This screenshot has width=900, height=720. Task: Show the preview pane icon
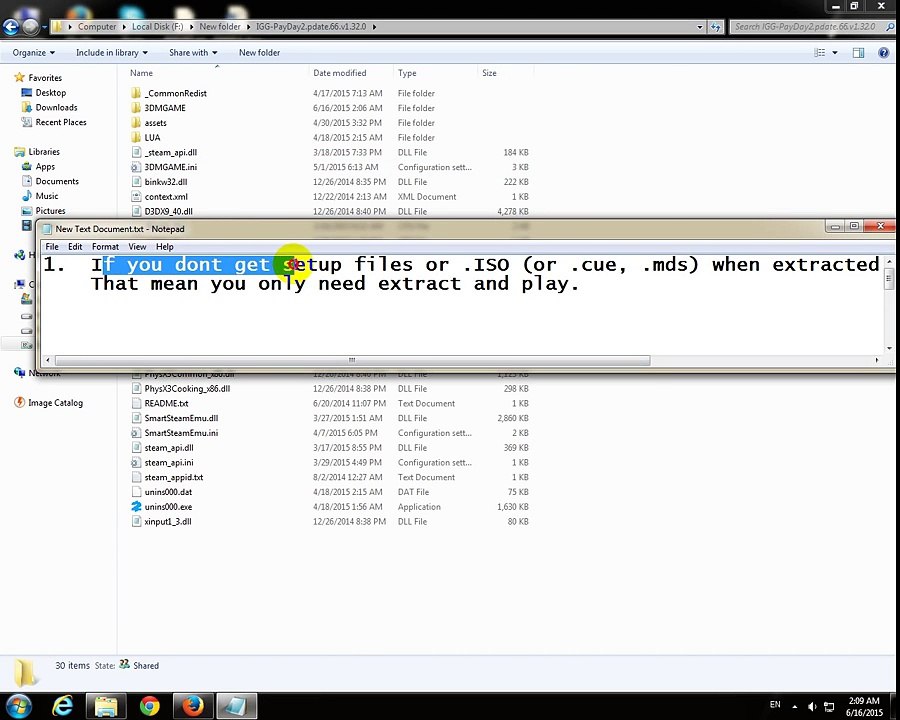[x=858, y=53]
